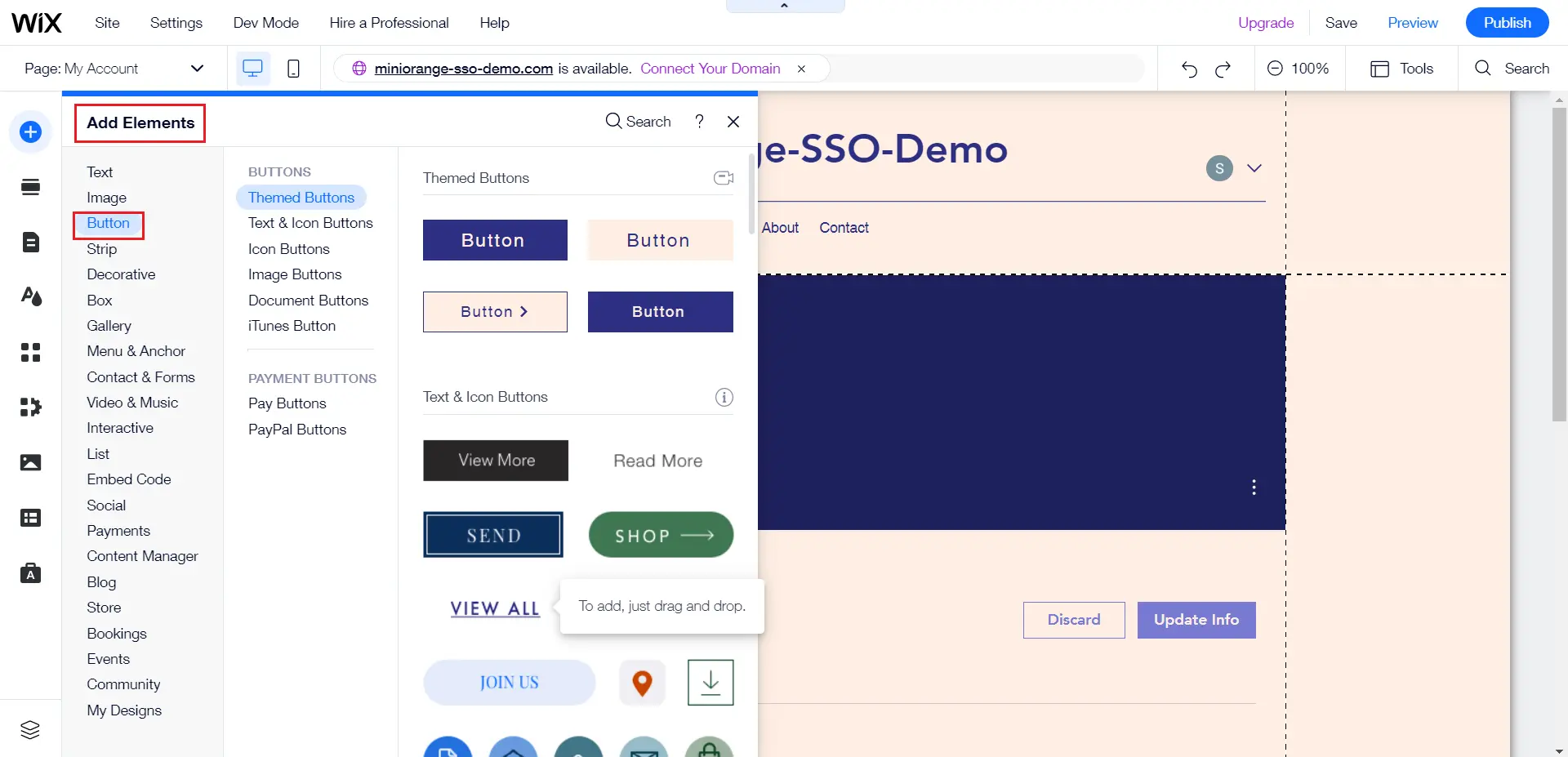Click the Publish button
The height and width of the screenshot is (757, 1568).
(x=1507, y=22)
